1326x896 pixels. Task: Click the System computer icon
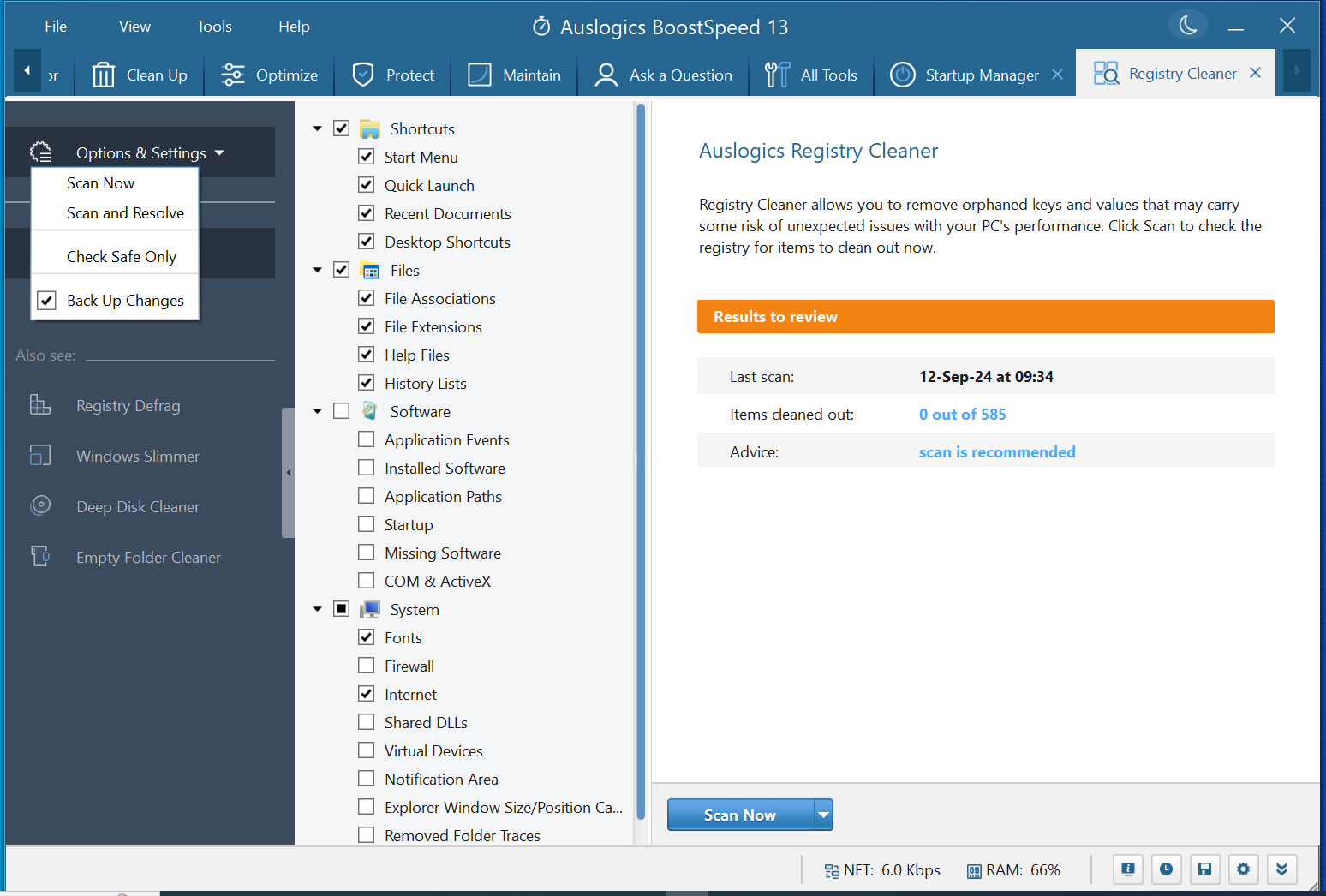click(x=370, y=610)
